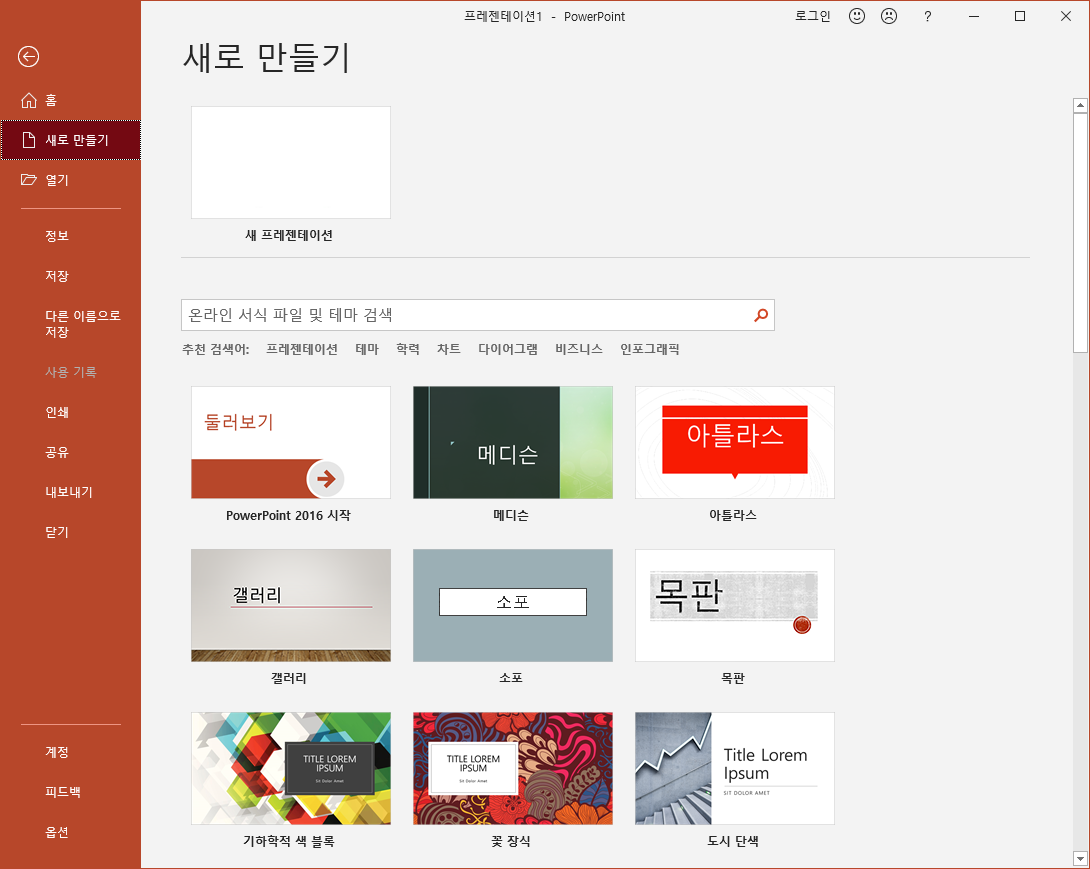The height and width of the screenshot is (869, 1090).
Task: Select 내보내기 in the sidebar
Action: coord(69,492)
